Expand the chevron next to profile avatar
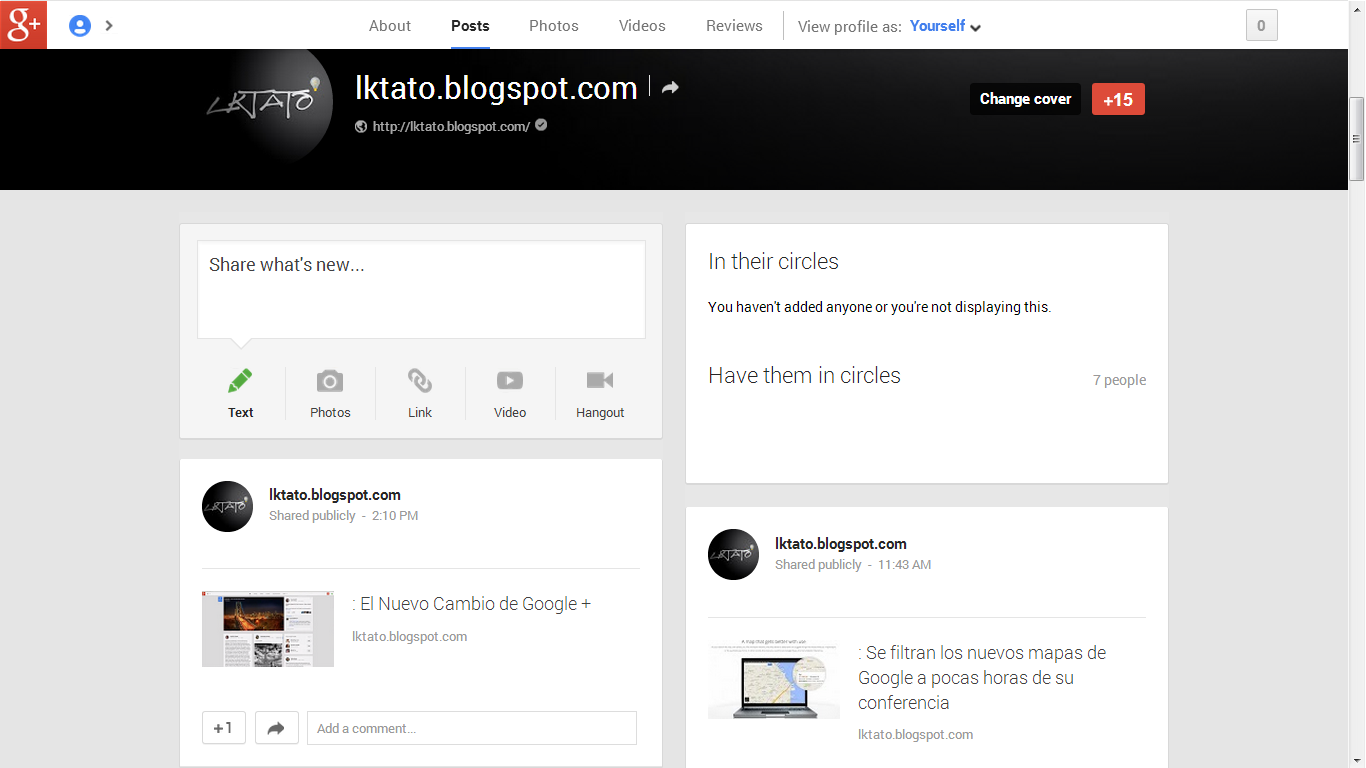The image size is (1366, 768). coord(109,26)
